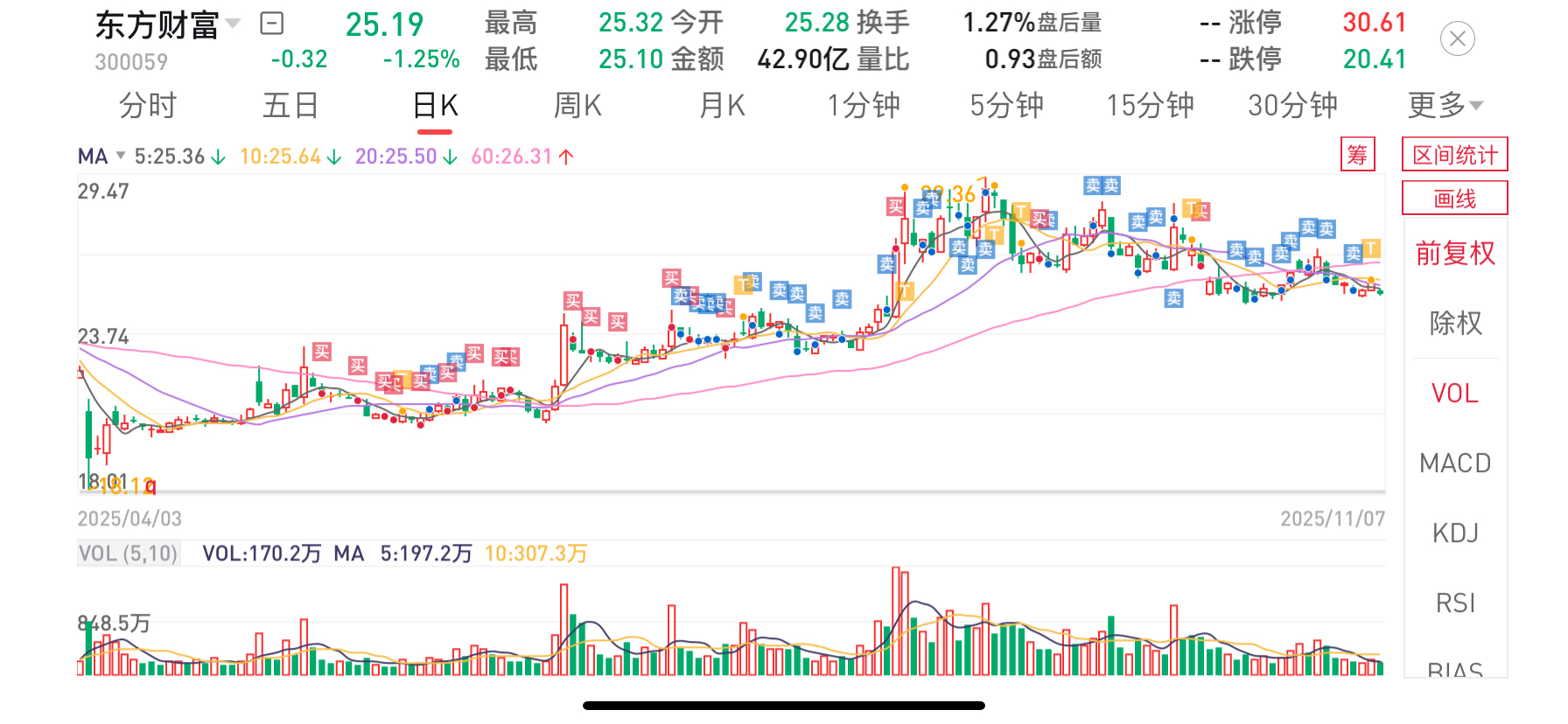
Task: Tap the VOL:170.2万 readout
Action: coord(262,553)
